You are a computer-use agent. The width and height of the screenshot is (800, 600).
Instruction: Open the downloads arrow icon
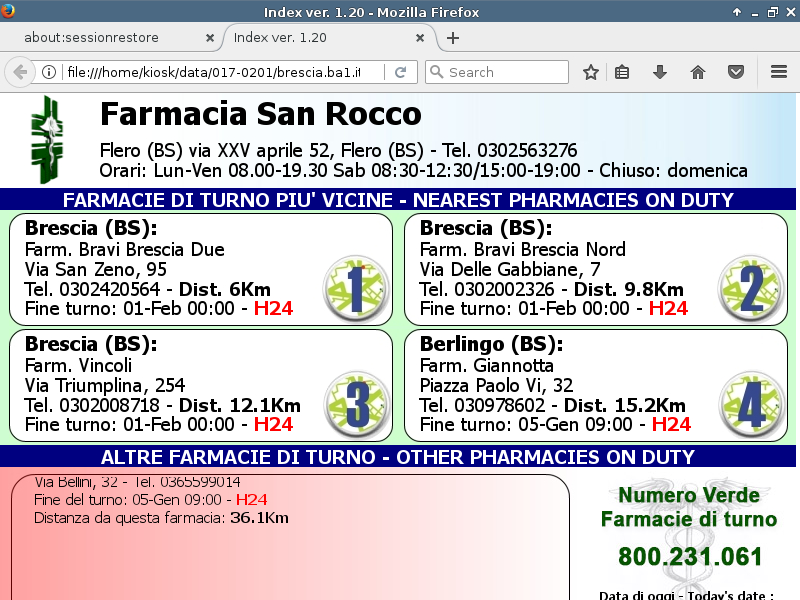pos(660,72)
